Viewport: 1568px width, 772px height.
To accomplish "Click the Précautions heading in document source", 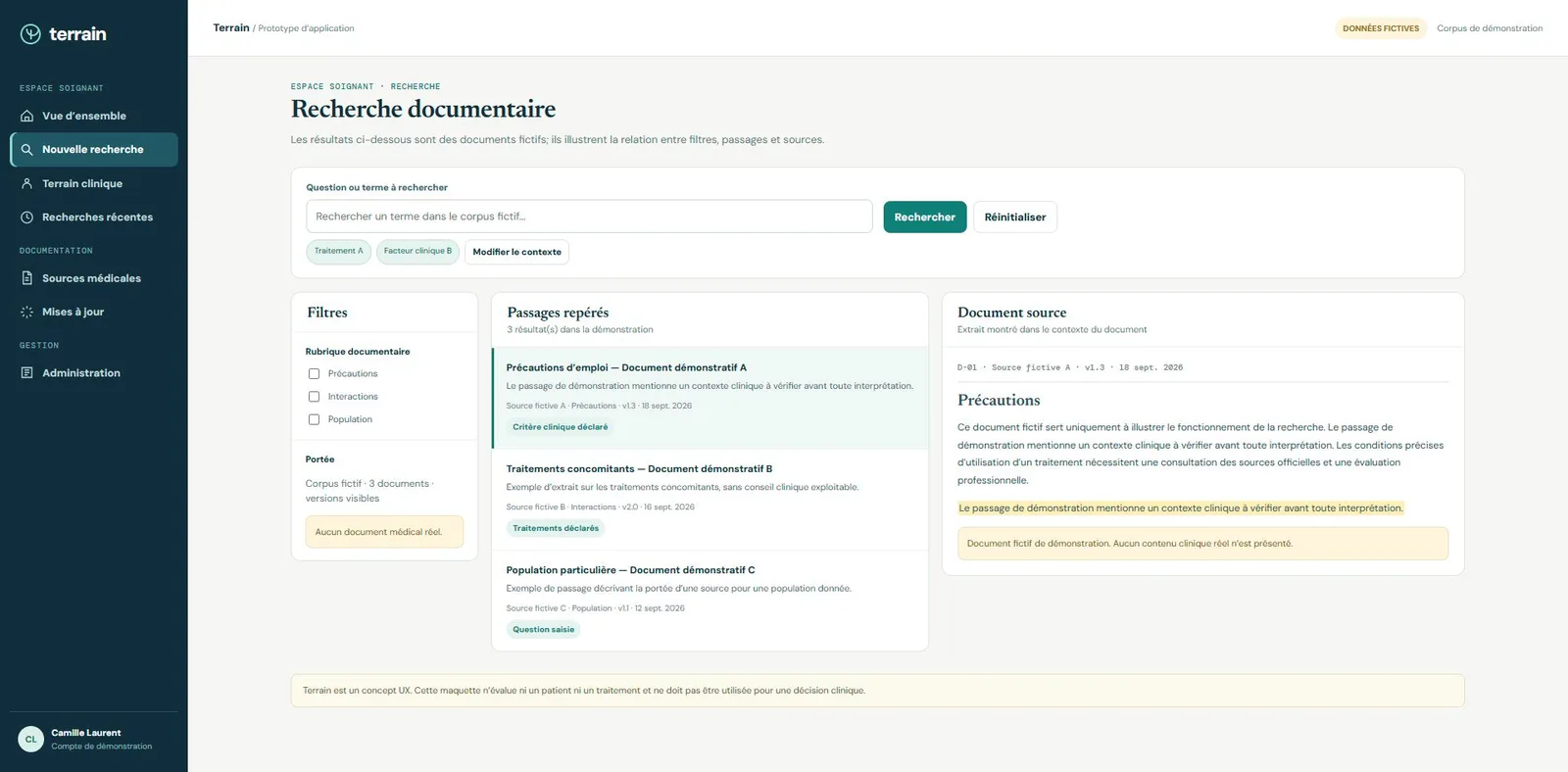I will (x=999, y=400).
